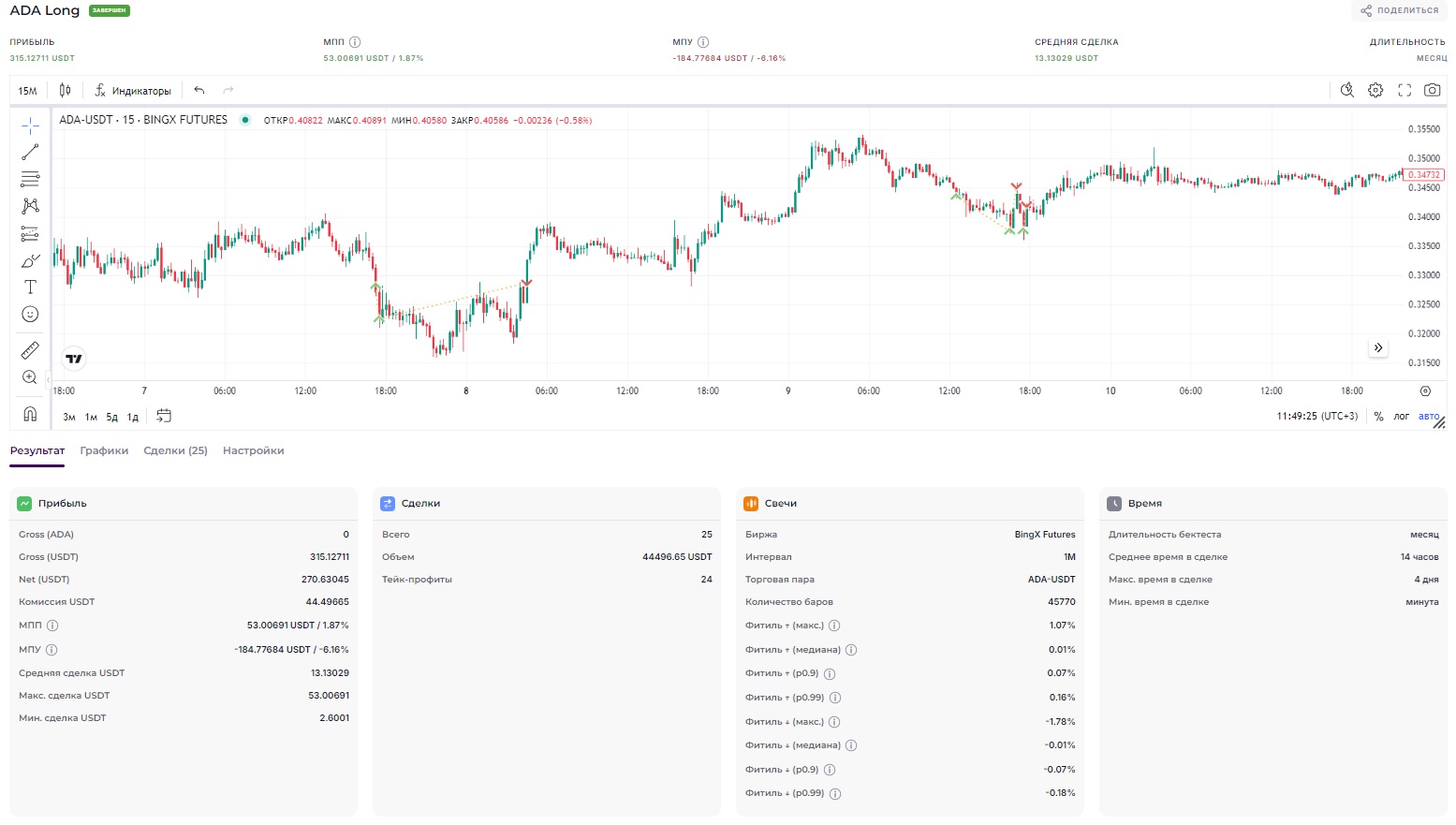Set chart range to 5д

click(x=111, y=417)
